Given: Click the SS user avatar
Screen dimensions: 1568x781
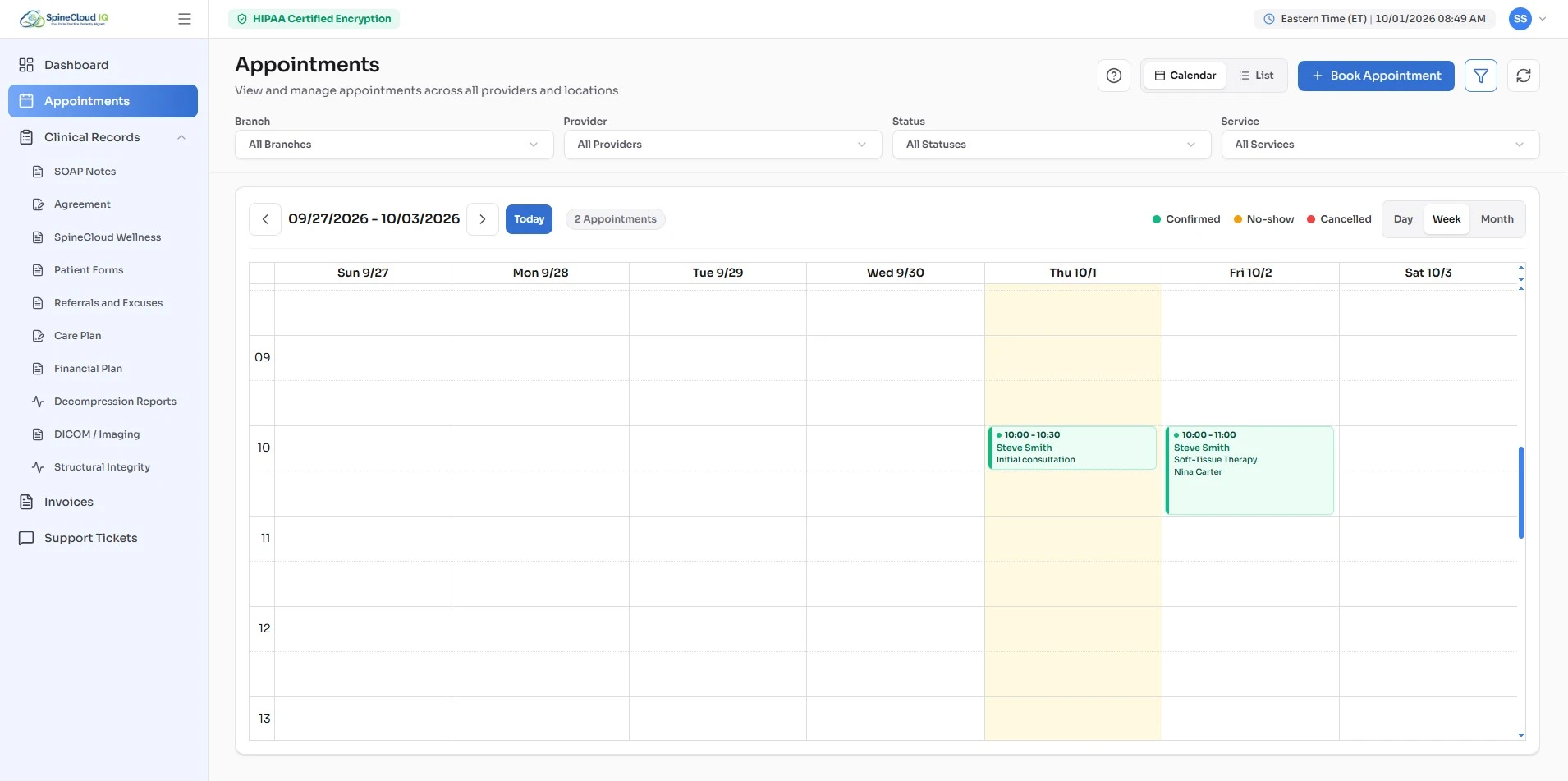Looking at the screenshot, I should coord(1520,19).
